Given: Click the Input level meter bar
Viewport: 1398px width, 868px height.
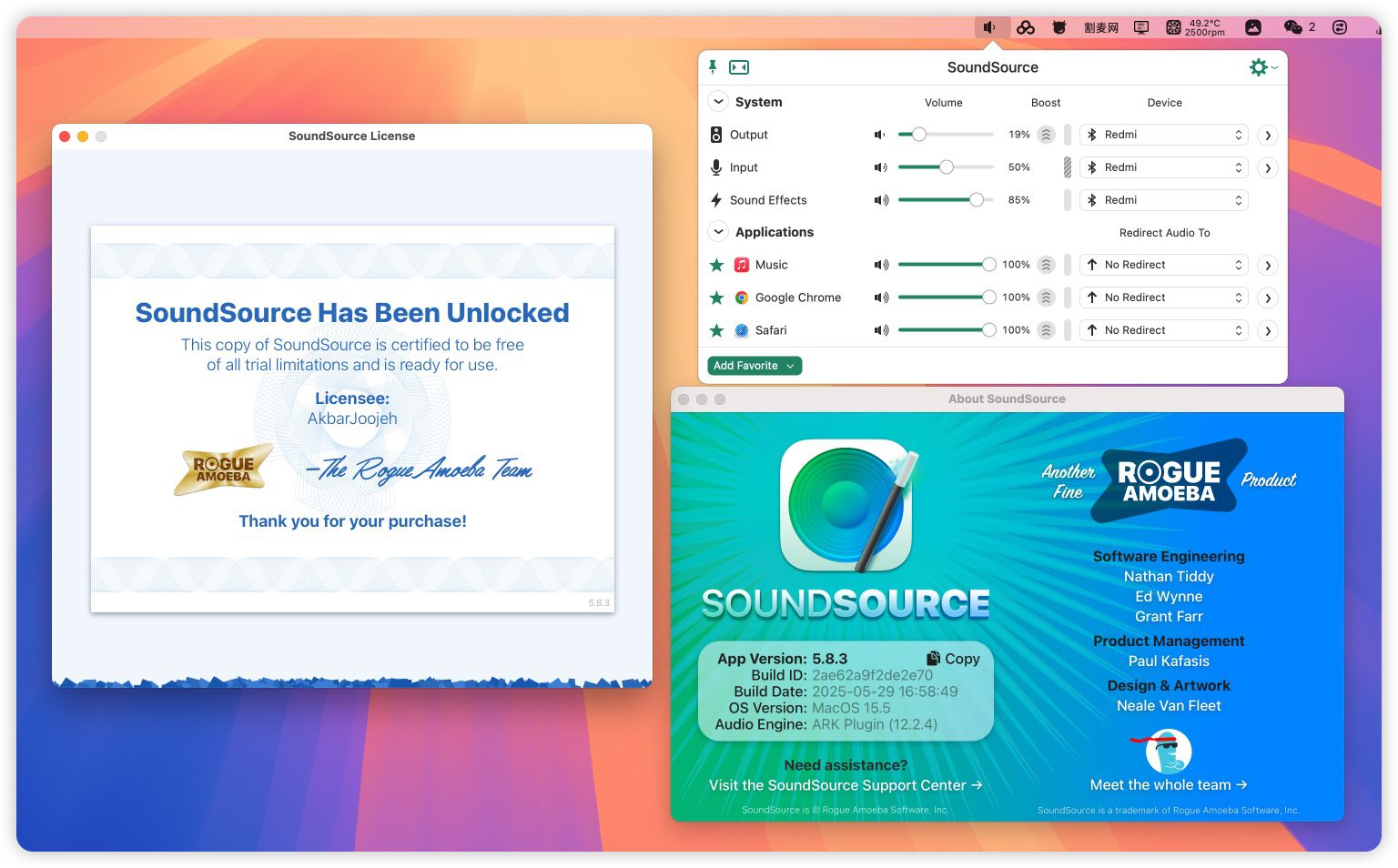Looking at the screenshot, I should [1068, 167].
